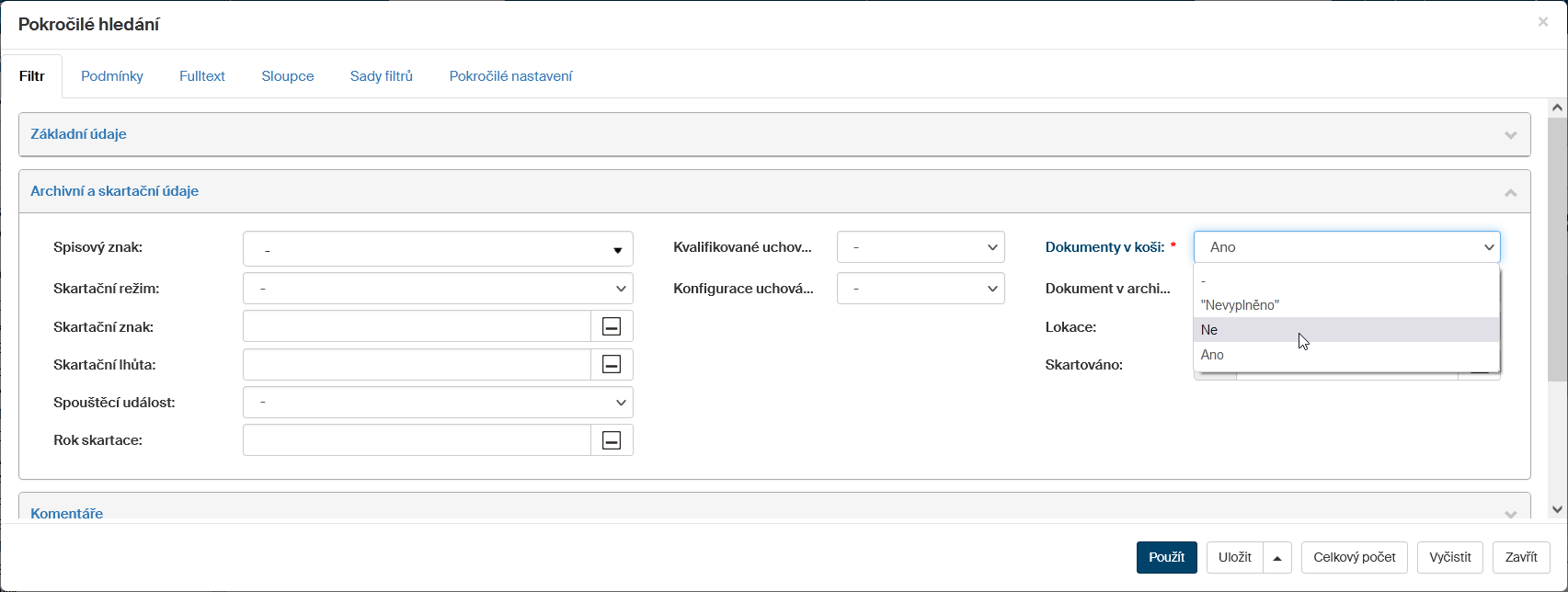This screenshot has height=592, width=1568.
Task: Switch to the Podmínky tab
Action: coord(112,76)
